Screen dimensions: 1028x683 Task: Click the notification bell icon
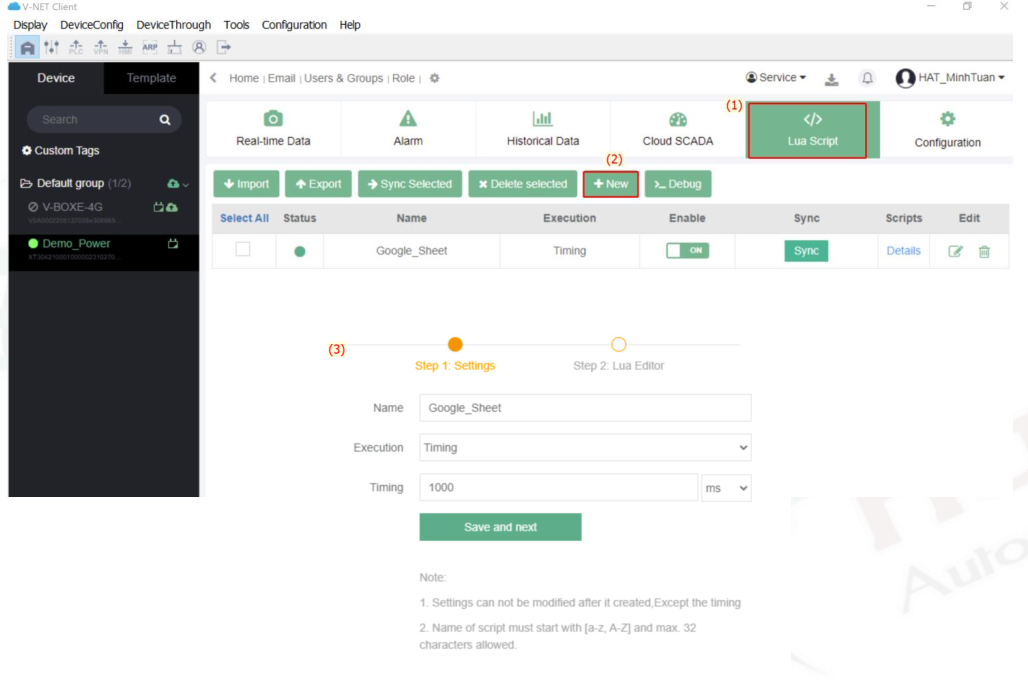point(867,78)
